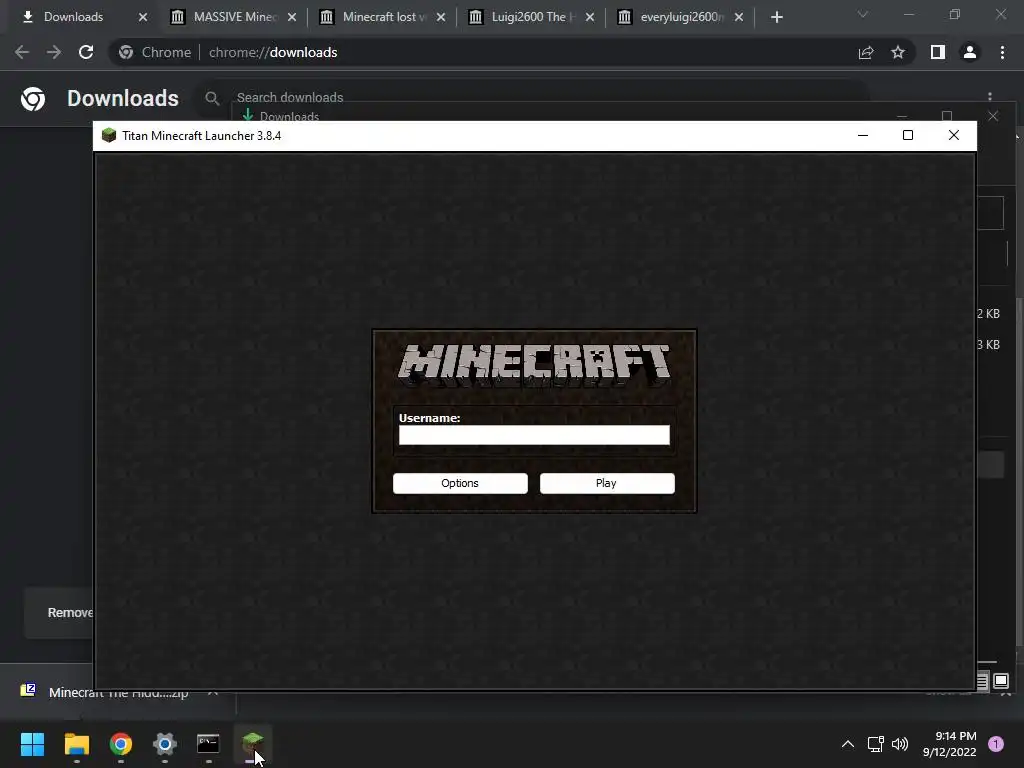Open Chrome from the taskbar

121,744
